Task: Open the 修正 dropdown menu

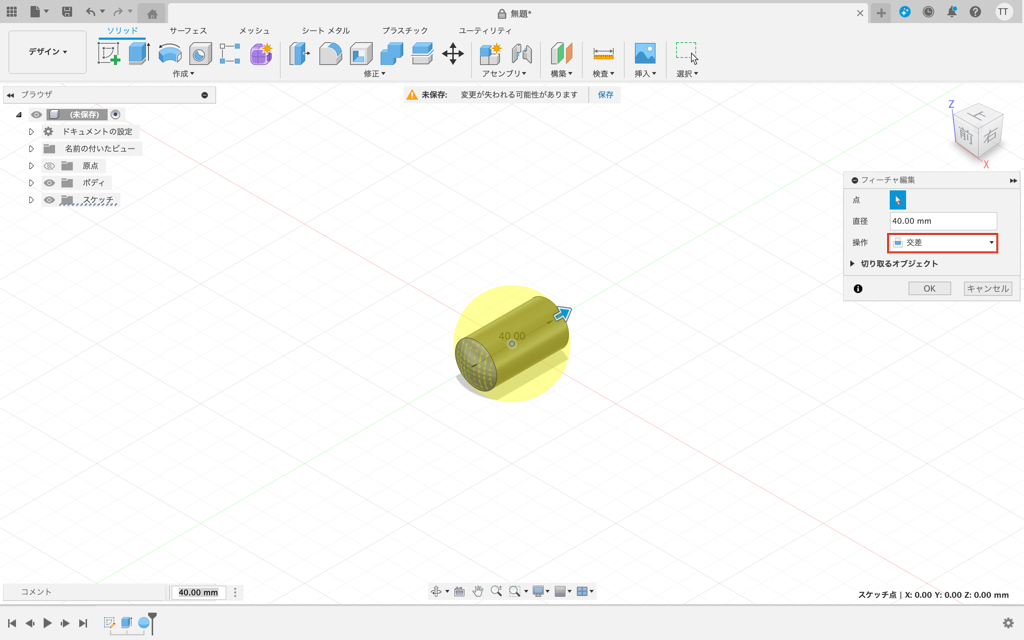Action: (x=375, y=74)
